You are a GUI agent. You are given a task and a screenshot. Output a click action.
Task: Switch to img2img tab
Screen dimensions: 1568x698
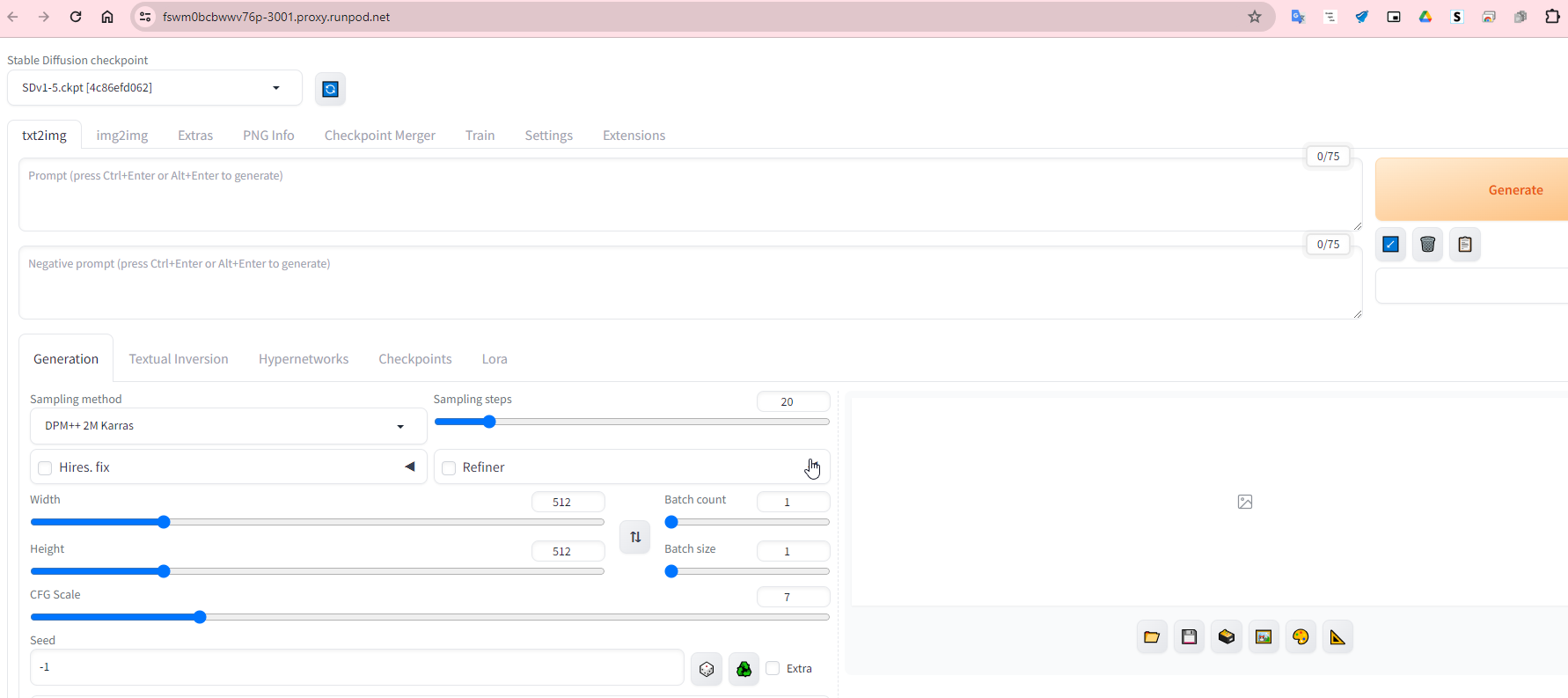tap(122, 136)
